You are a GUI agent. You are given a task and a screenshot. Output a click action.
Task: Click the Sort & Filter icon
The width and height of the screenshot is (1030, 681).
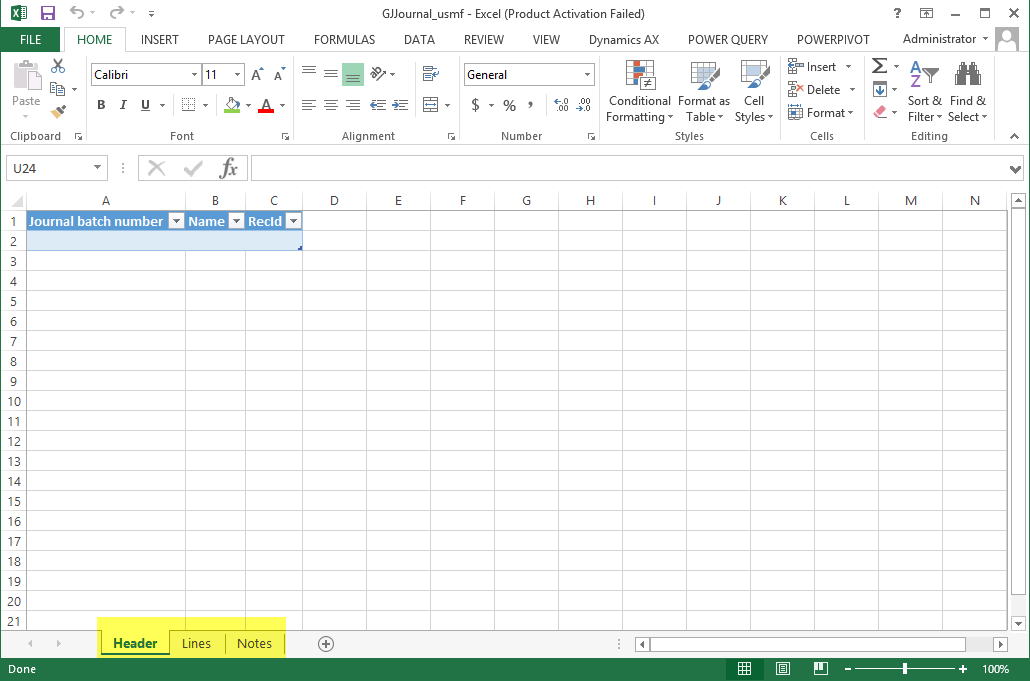[x=924, y=92]
